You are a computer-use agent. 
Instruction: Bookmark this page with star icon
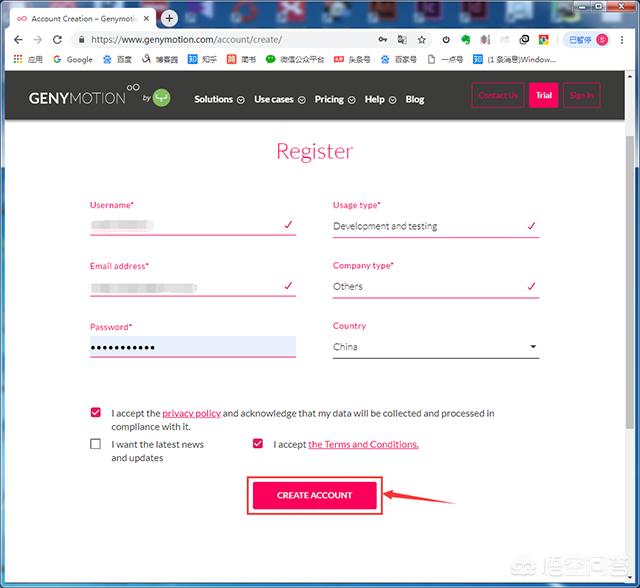tap(422, 40)
